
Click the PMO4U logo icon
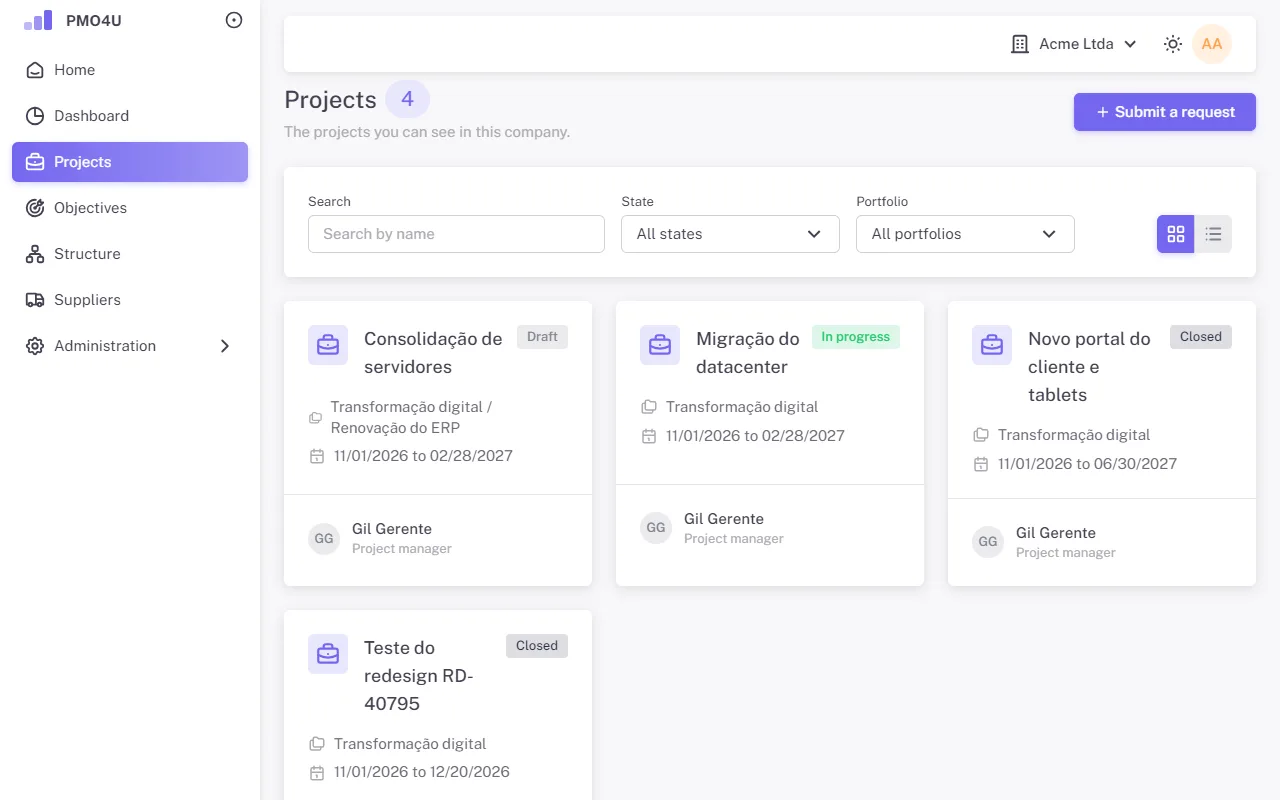38,20
